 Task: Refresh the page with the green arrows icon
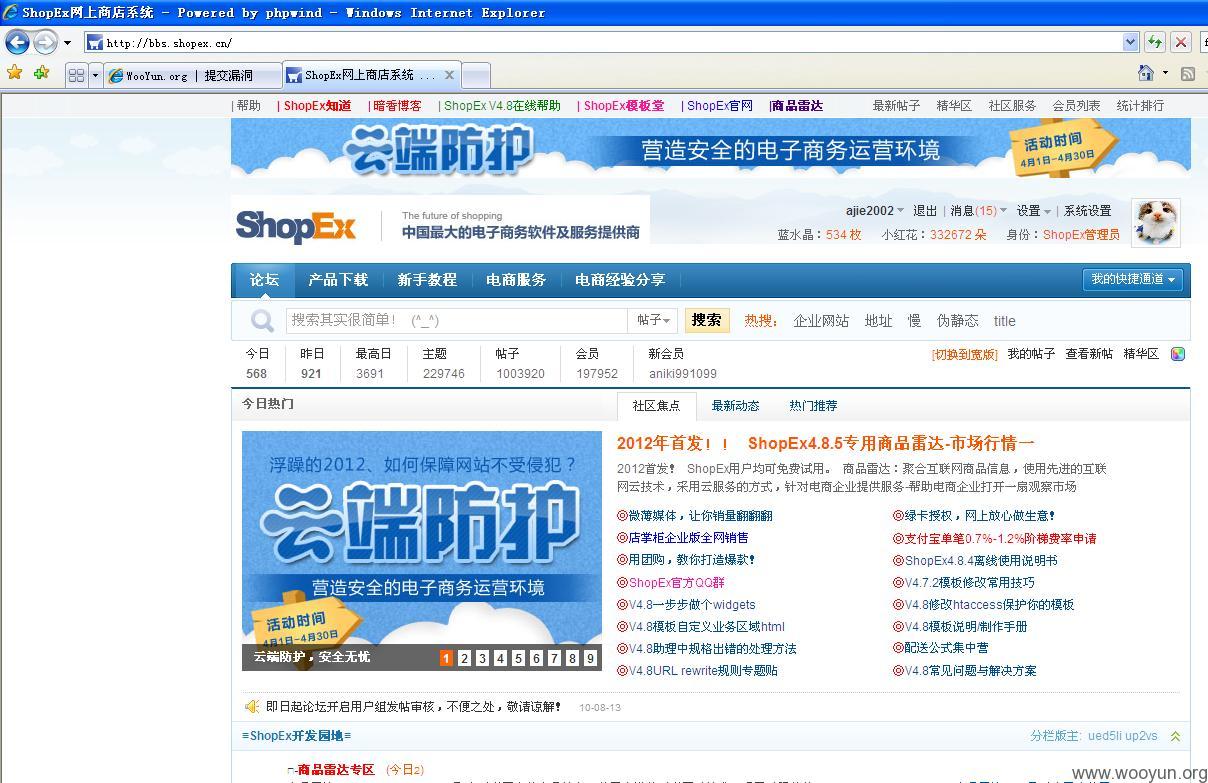(x=1155, y=42)
